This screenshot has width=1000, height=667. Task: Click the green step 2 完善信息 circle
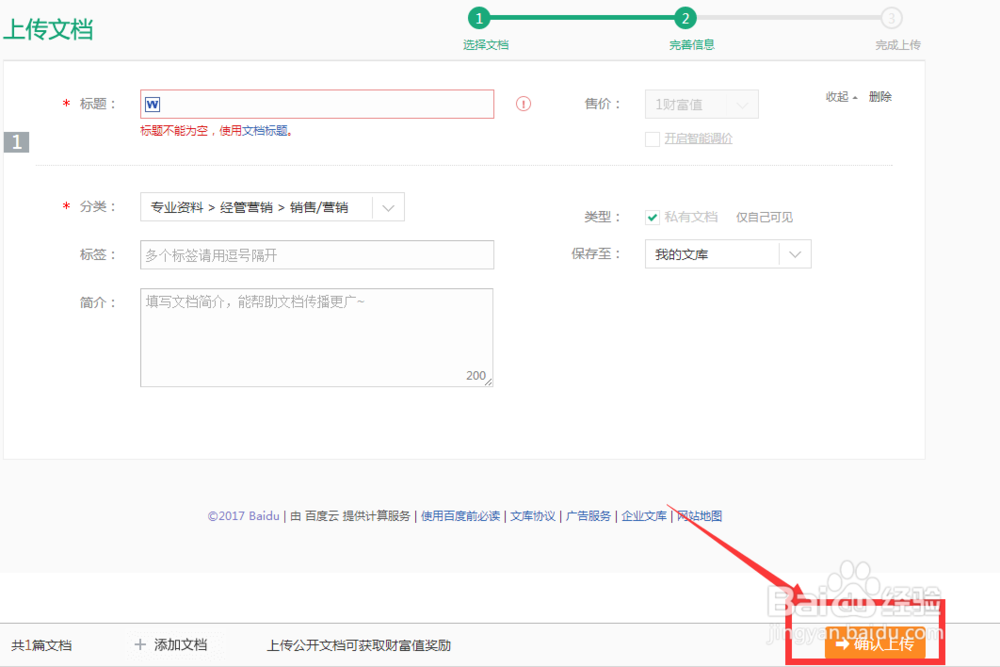685,18
